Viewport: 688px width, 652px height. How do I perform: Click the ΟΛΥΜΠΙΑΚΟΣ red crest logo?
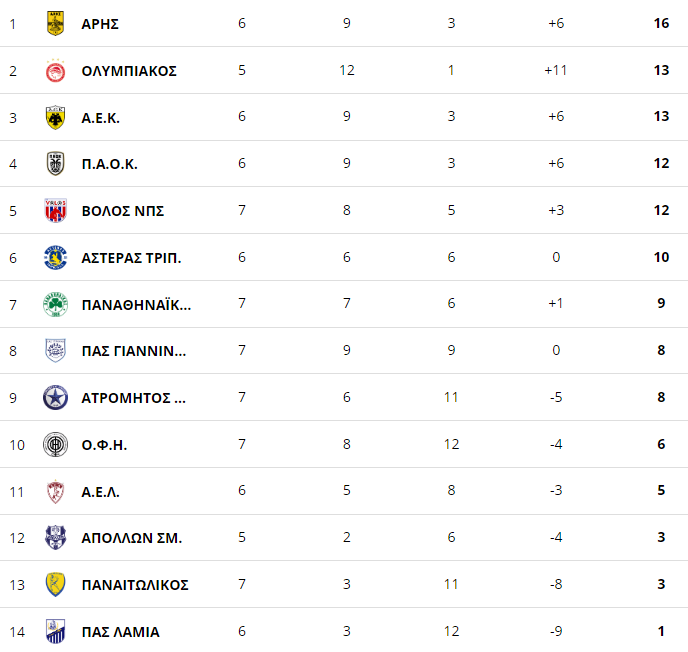pyautogui.click(x=55, y=71)
